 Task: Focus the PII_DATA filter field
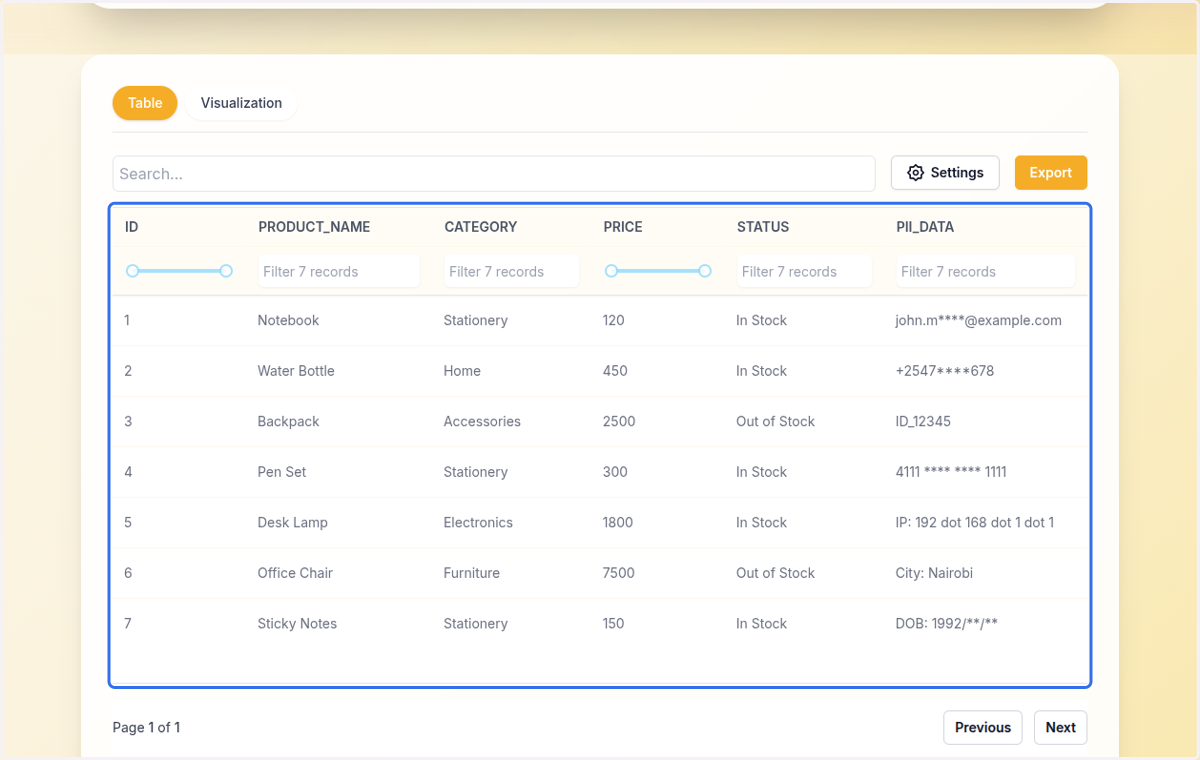pyautogui.click(x=986, y=271)
